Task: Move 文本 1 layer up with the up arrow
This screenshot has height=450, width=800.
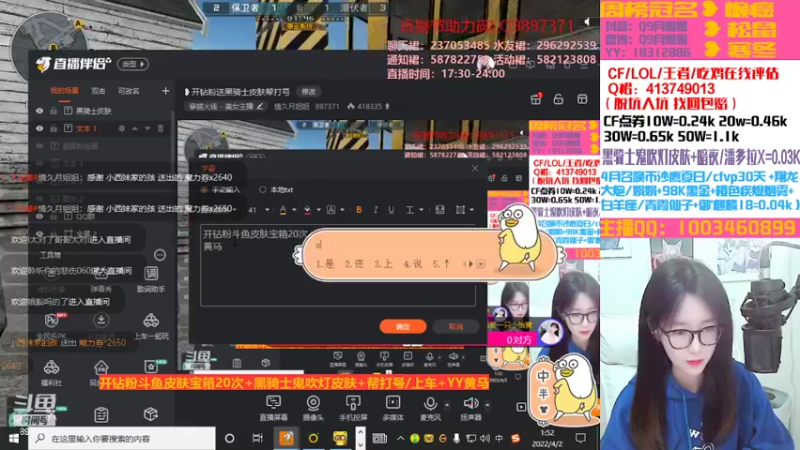Action: click(135, 129)
